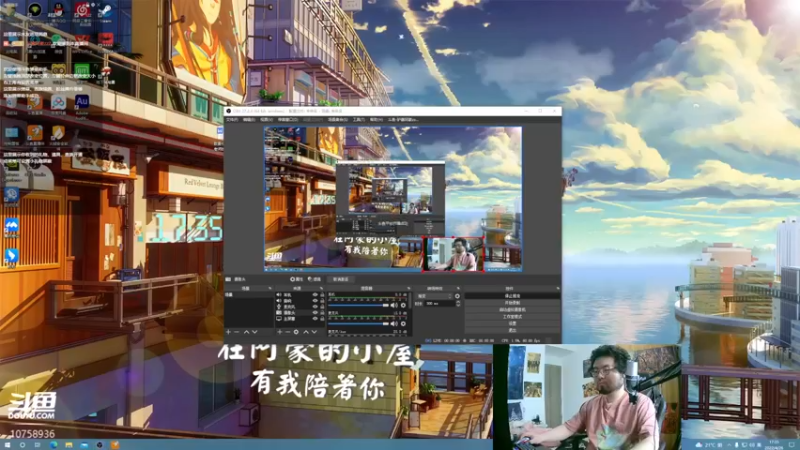Float the Controls dock via its header icon
Viewport: 800px width, 450px height.
557,288
